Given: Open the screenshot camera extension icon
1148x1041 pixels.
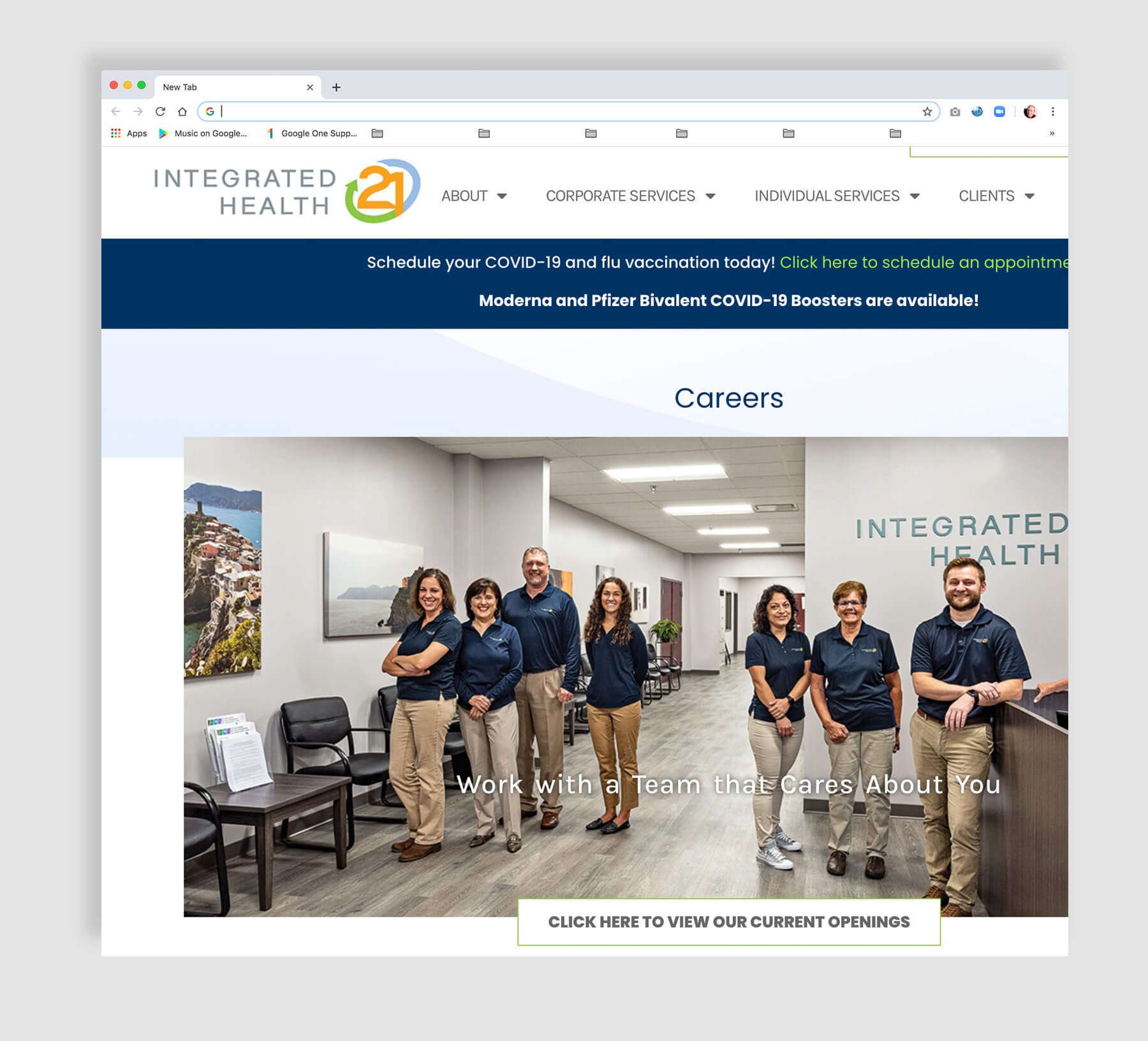Looking at the screenshot, I should coord(953,112).
